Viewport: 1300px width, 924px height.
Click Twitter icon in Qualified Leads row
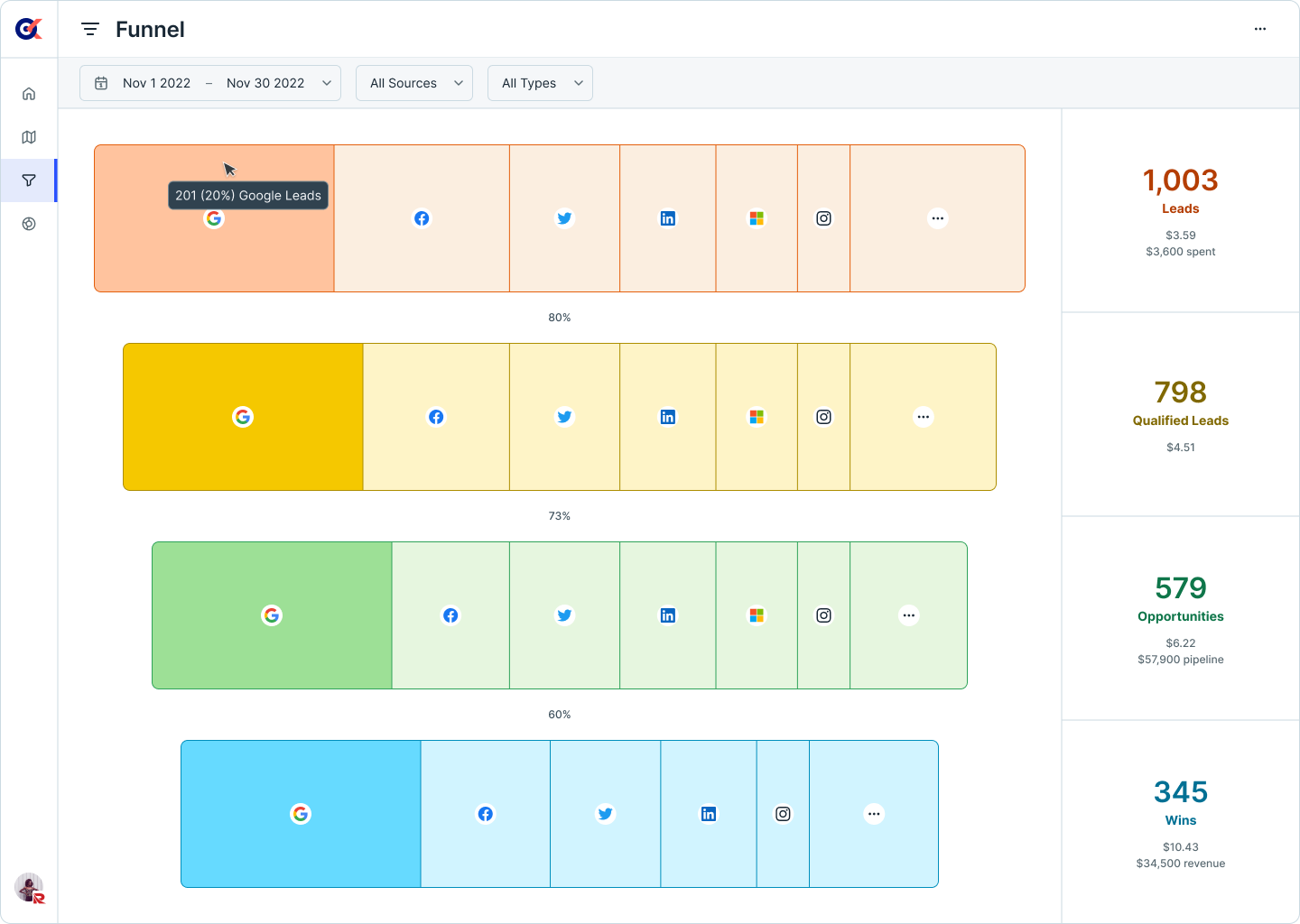[564, 417]
